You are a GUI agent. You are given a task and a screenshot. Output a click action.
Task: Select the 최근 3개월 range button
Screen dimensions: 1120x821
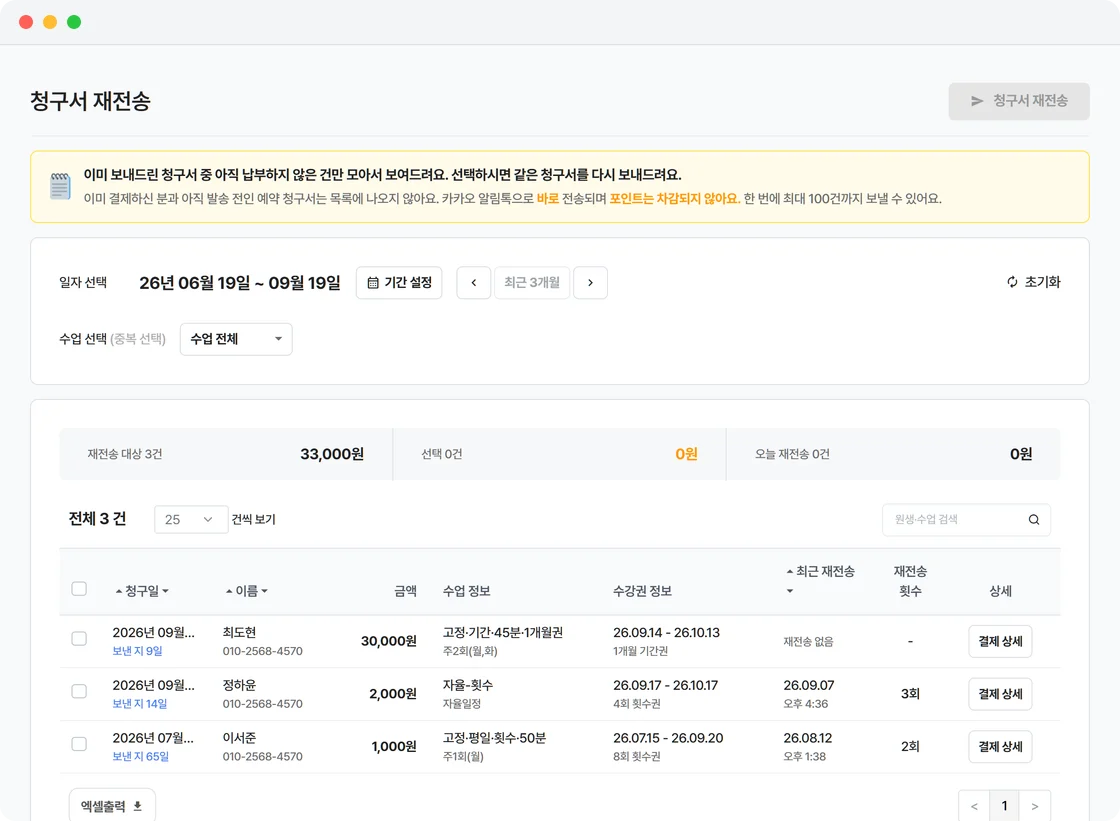click(532, 283)
